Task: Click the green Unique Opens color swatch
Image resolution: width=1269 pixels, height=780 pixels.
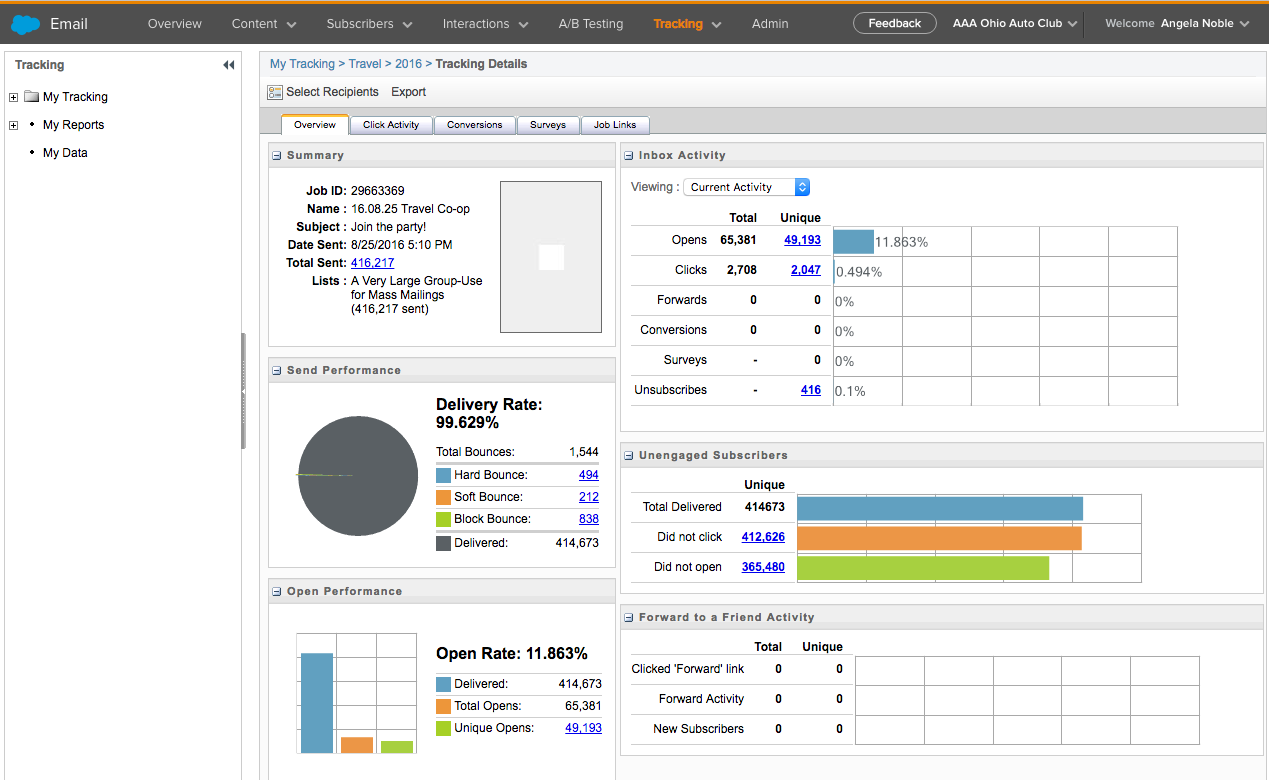Action: pyautogui.click(x=443, y=728)
